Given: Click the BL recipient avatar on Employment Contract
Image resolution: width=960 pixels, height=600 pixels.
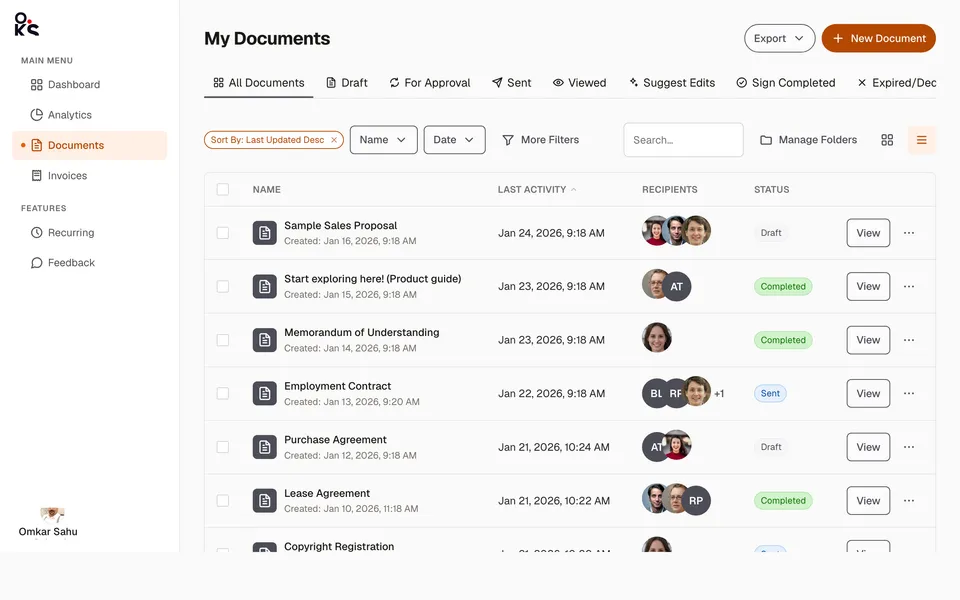Looking at the screenshot, I should [x=654, y=393].
